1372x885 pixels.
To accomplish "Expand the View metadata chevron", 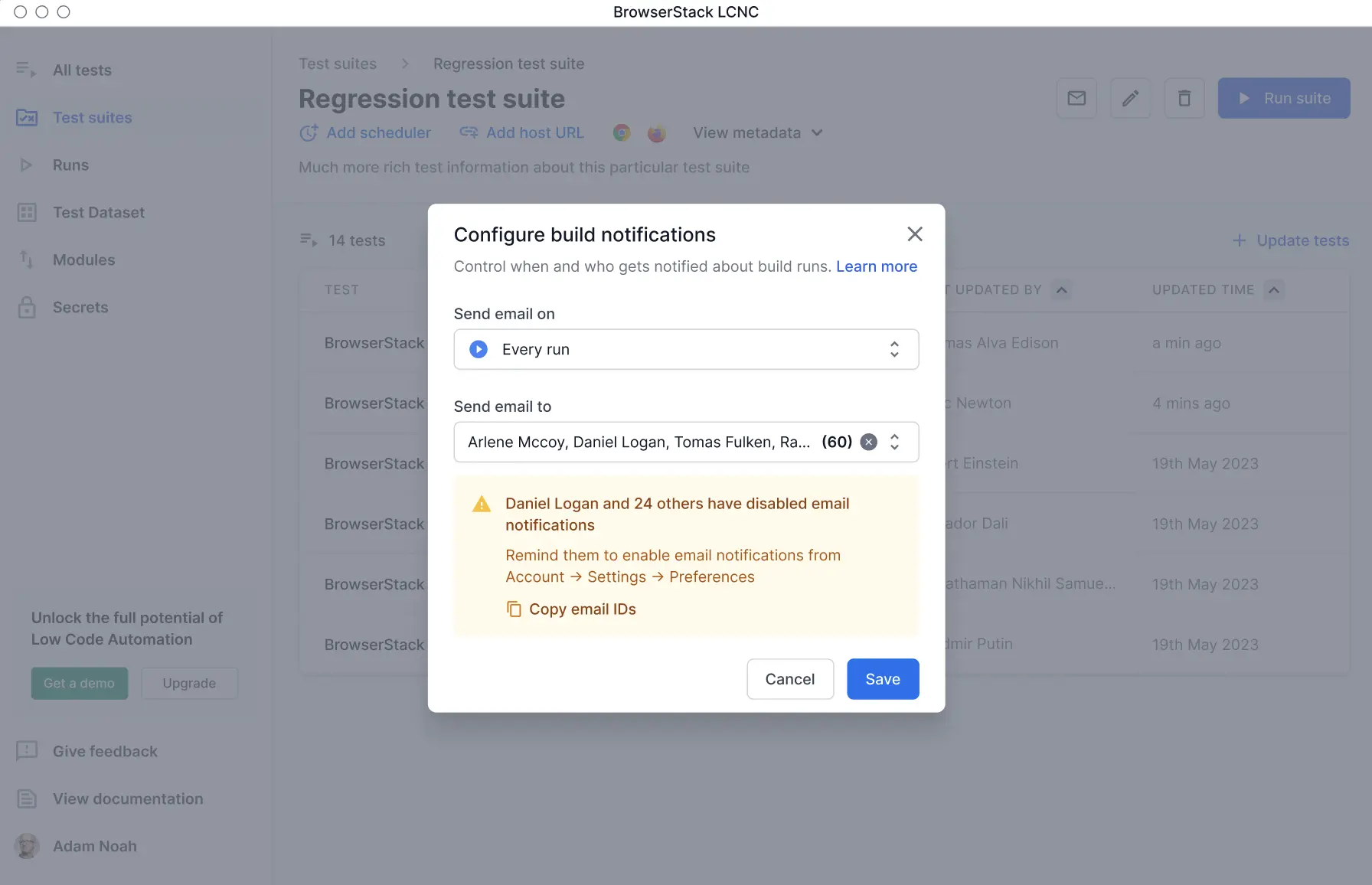I will [817, 133].
